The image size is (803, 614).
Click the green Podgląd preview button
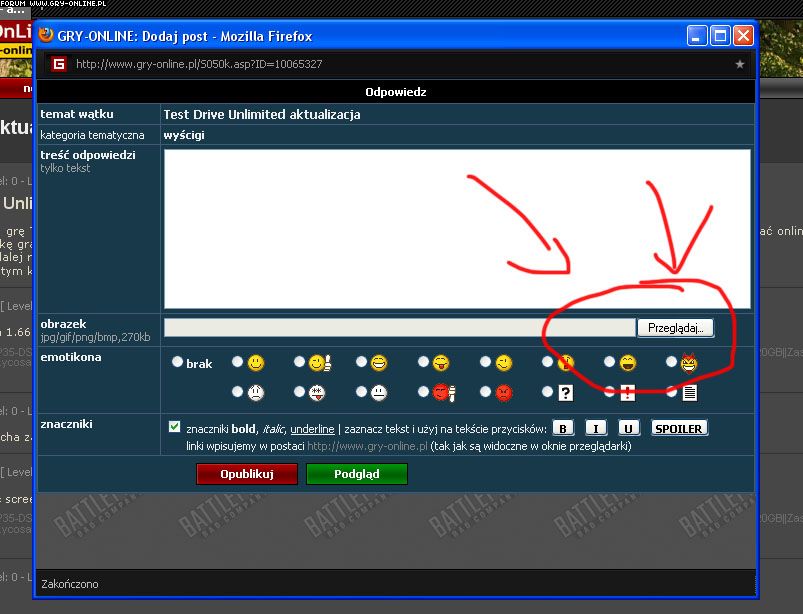point(356,474)
